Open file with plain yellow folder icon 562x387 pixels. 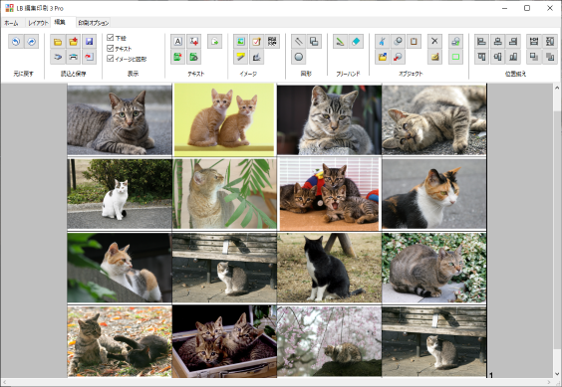[58, 42]
